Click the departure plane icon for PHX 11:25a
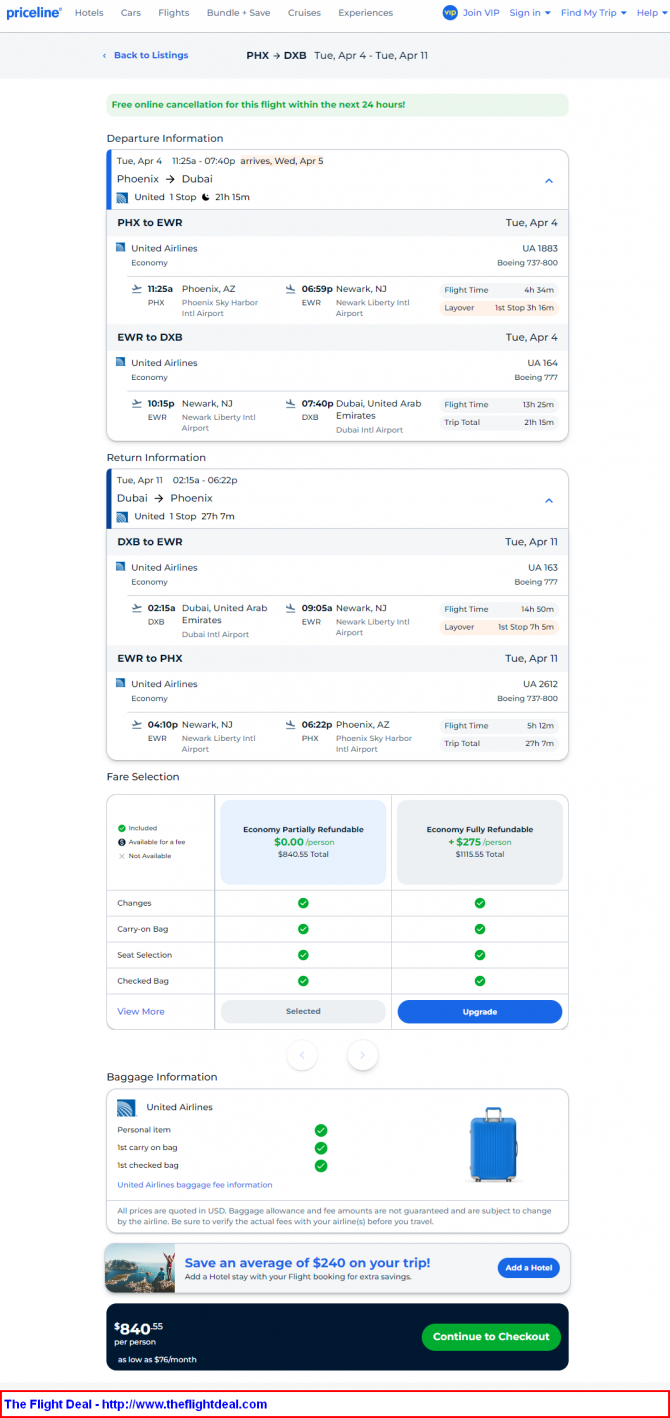 (137, 289)
